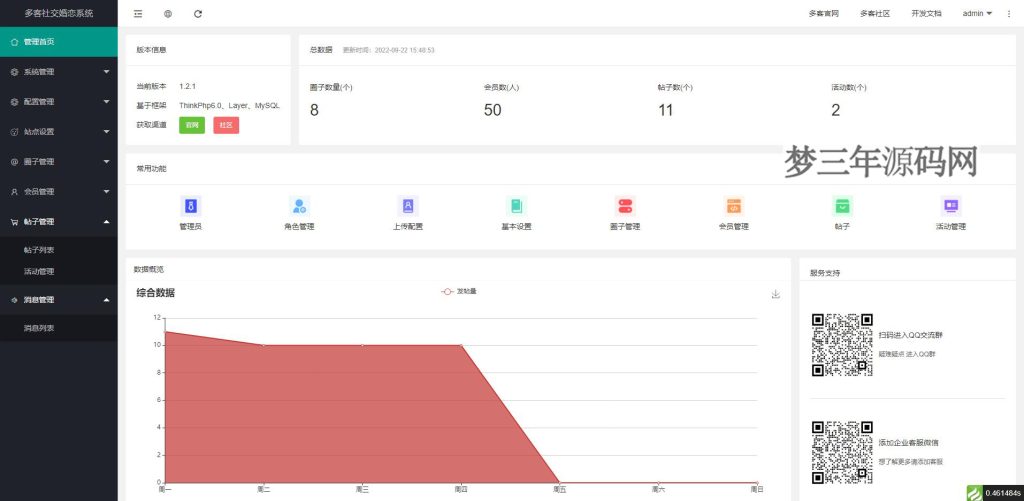This screenshot has height=501, width=1024.
Task: Click the 会员管理 person icon in sidebar
Action: [14, 192]
